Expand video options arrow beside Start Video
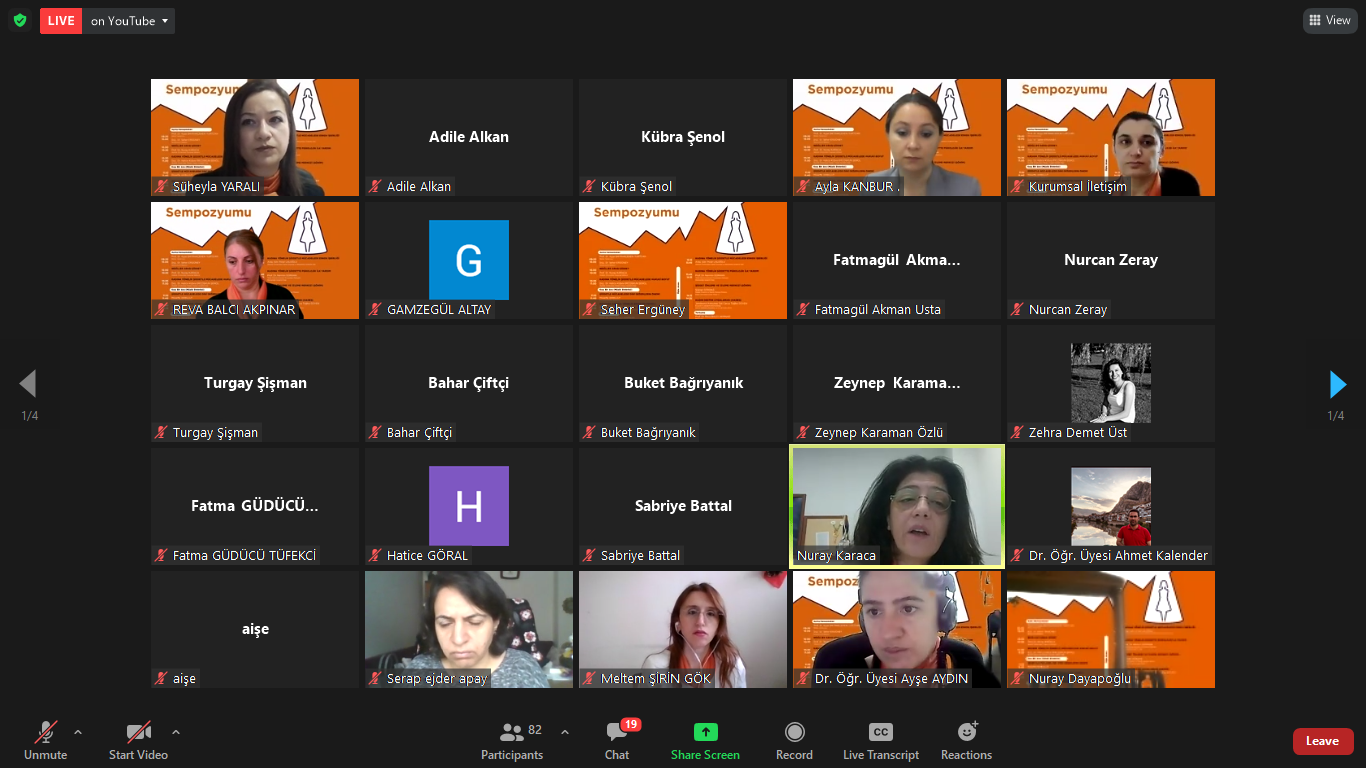1366x768 pixels. (x=176, y=732)
